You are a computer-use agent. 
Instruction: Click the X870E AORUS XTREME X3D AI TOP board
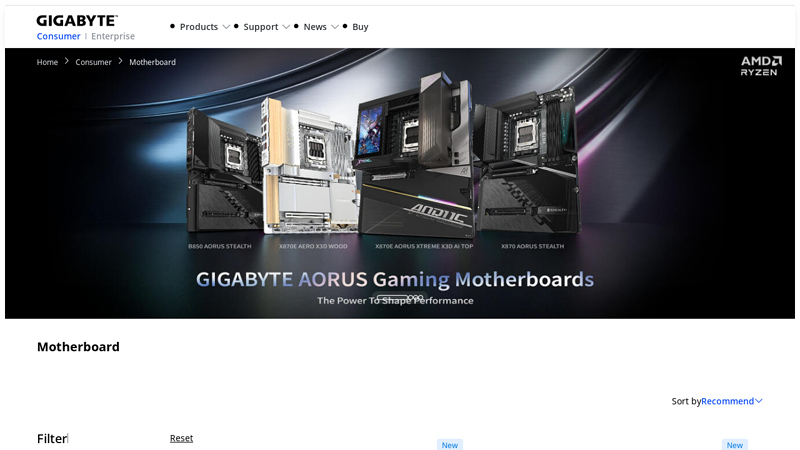pyautogui.click(x=414, y=156)
